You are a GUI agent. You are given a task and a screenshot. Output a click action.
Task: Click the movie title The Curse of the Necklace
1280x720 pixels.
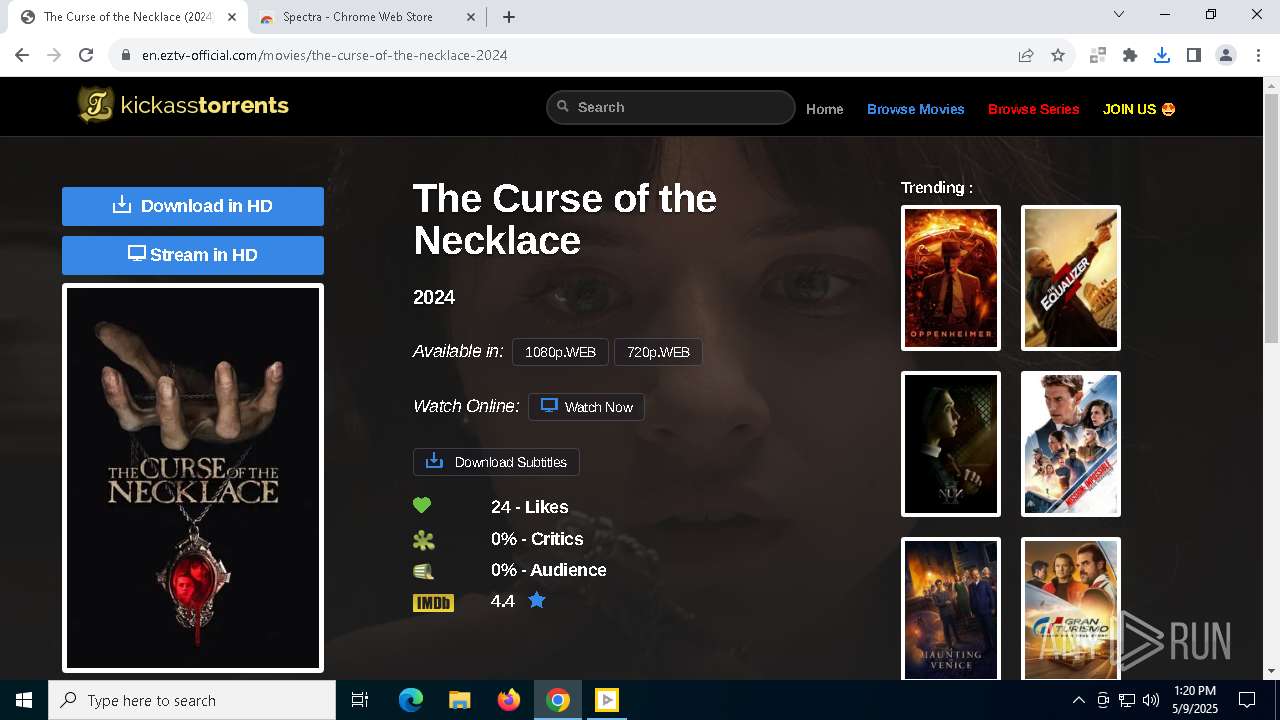tap(564, 219)
